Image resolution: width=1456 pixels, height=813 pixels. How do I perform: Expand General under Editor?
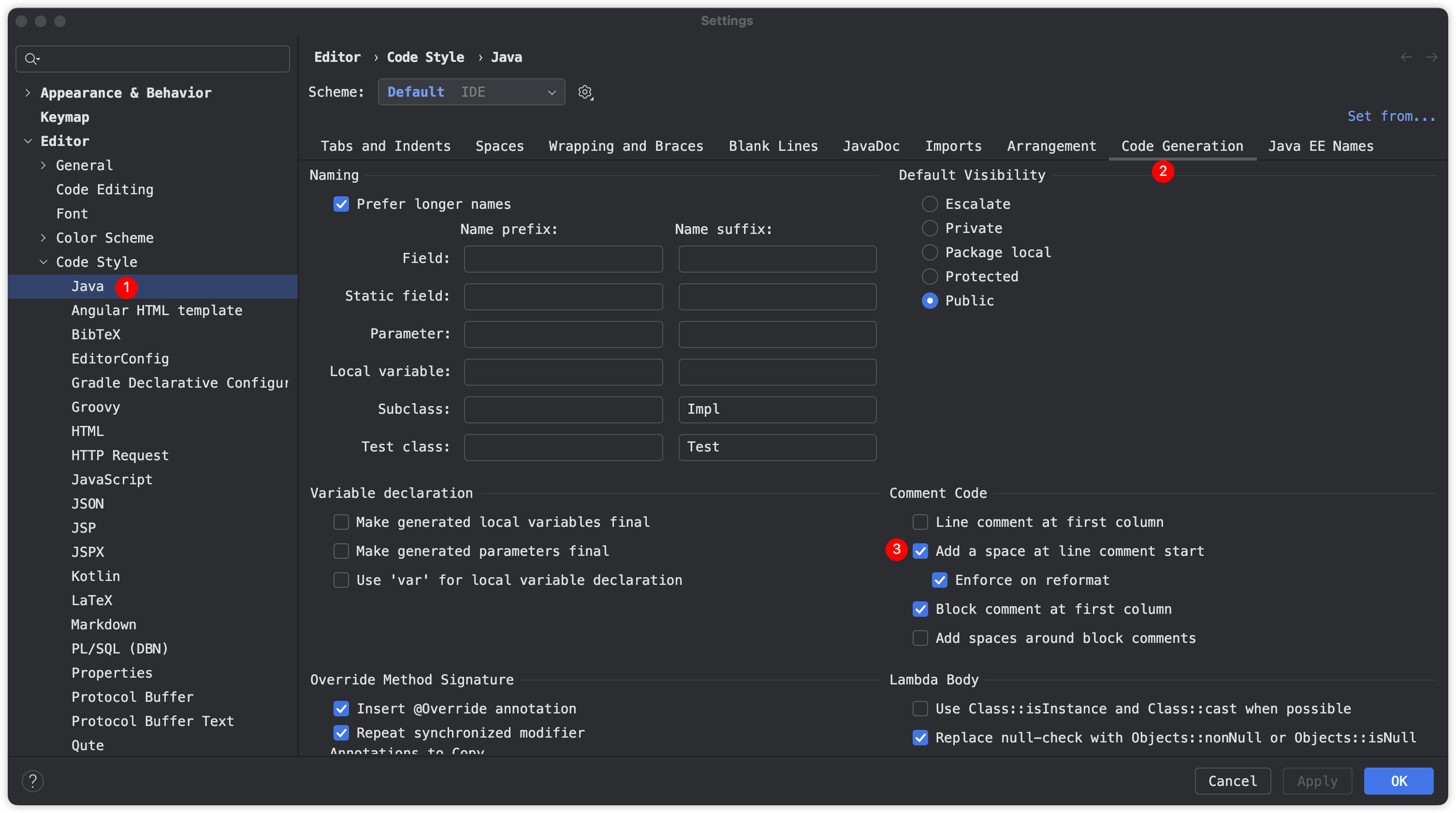click(x=44, y=165)
